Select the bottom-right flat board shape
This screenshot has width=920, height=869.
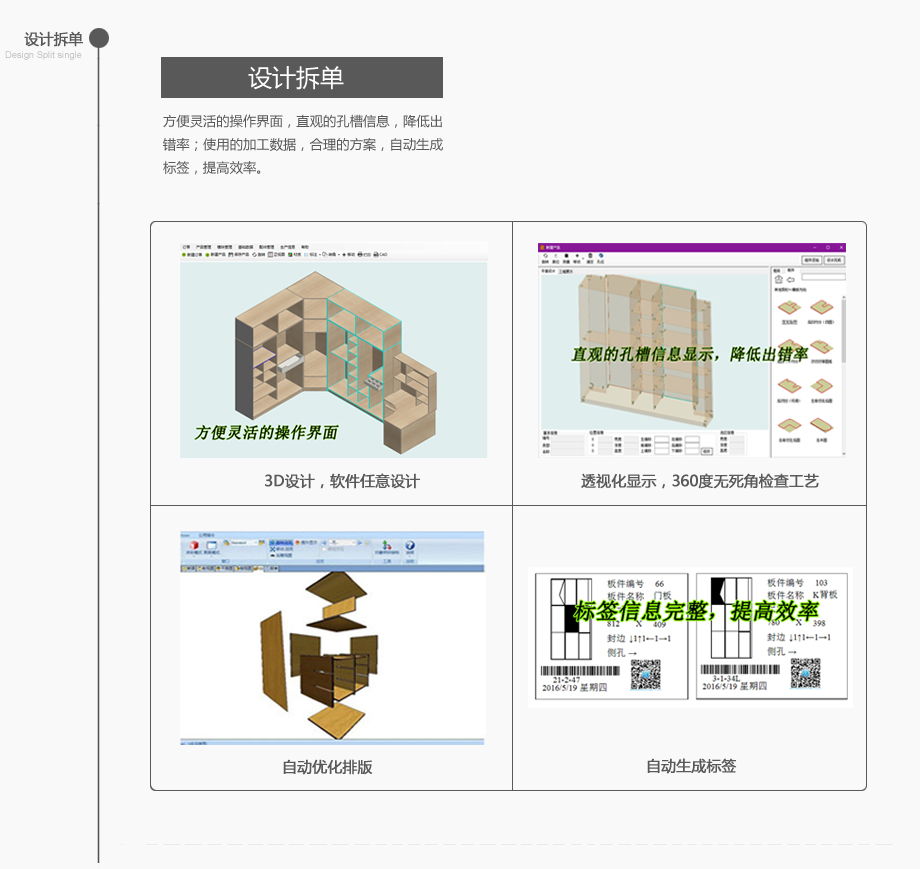pos(822,425)
